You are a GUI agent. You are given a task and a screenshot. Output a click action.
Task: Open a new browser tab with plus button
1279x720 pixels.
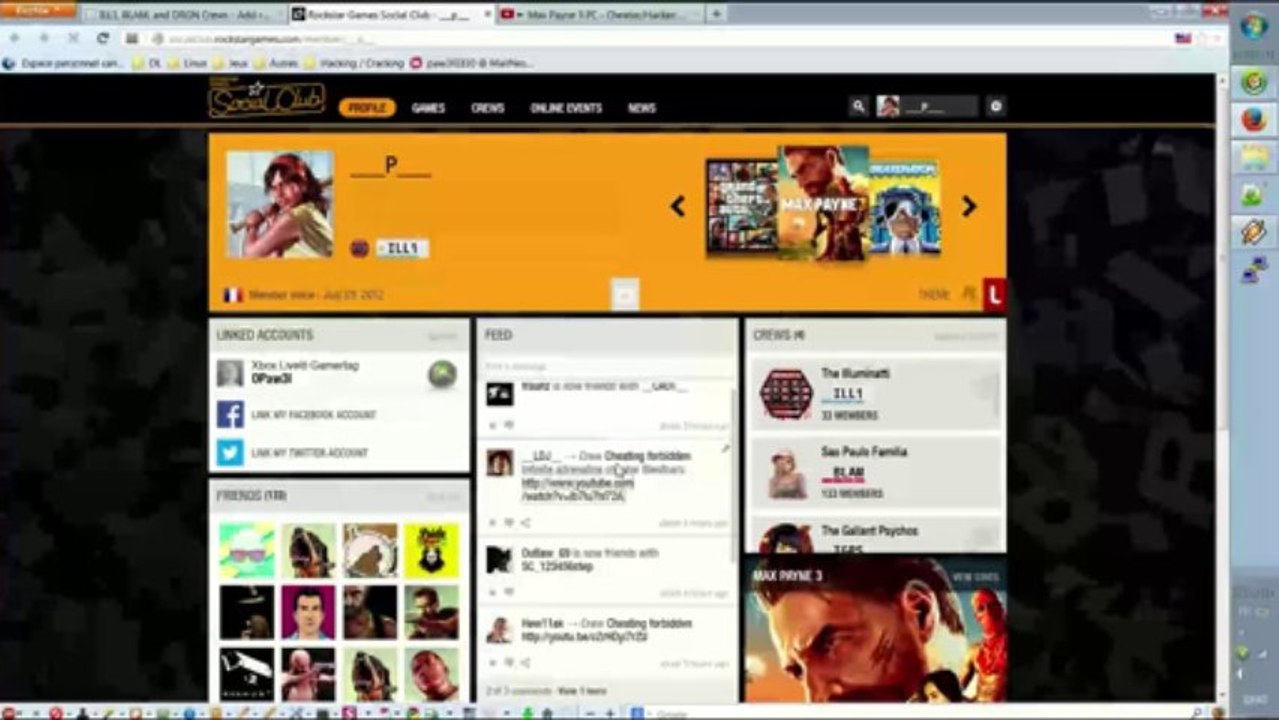[716, 14]
